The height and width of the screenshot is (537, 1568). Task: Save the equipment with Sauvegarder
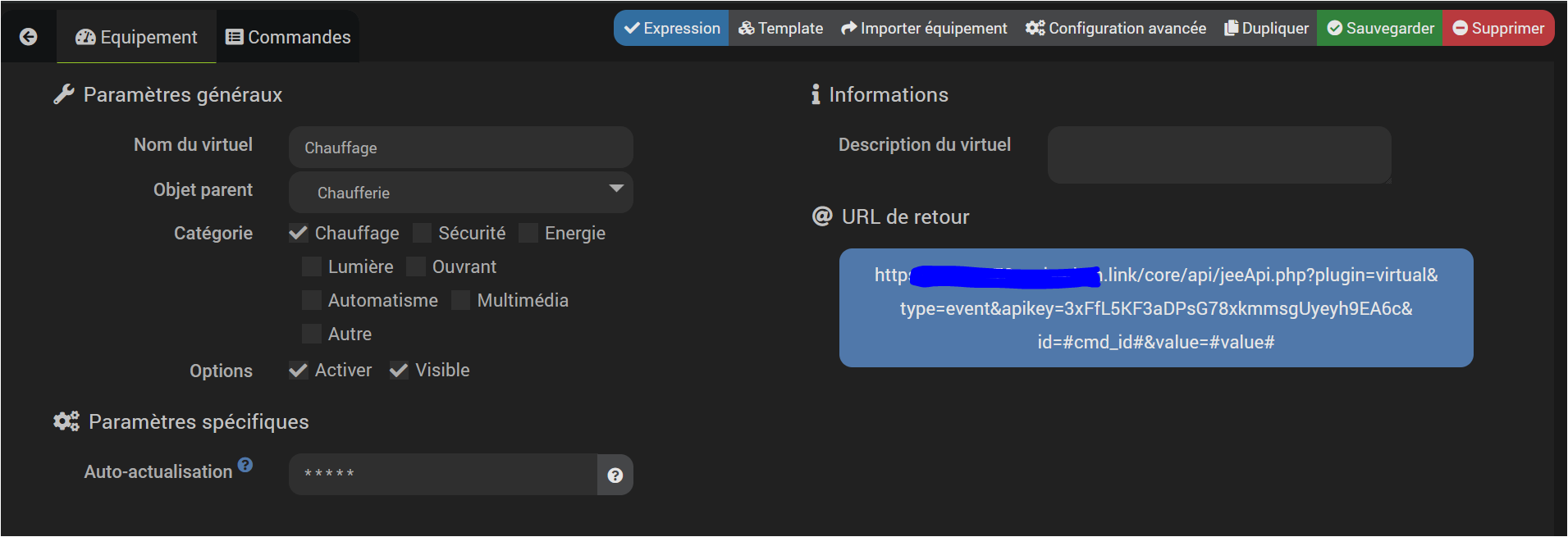click(1380, 29)
